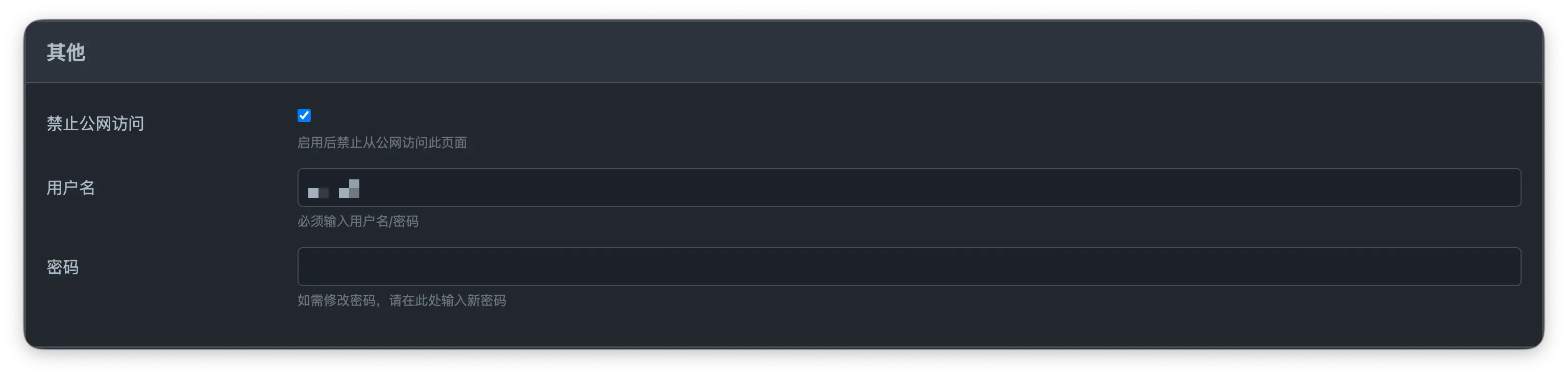
Task: Click the field above 必须输入用户名/密码 hint
Action: (909, 187)
